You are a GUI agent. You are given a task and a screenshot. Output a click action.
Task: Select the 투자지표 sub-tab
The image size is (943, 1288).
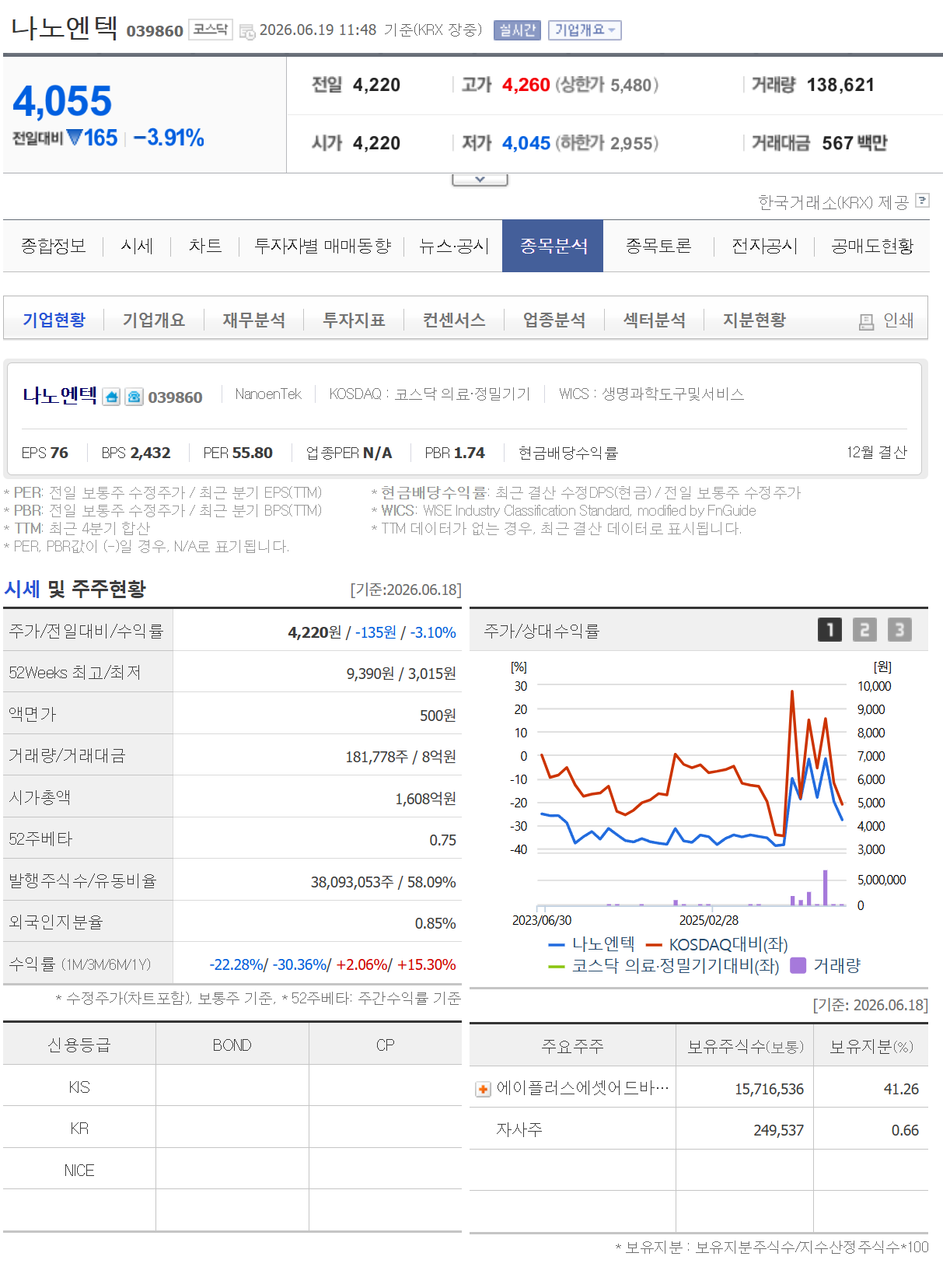tap(354, 320)
